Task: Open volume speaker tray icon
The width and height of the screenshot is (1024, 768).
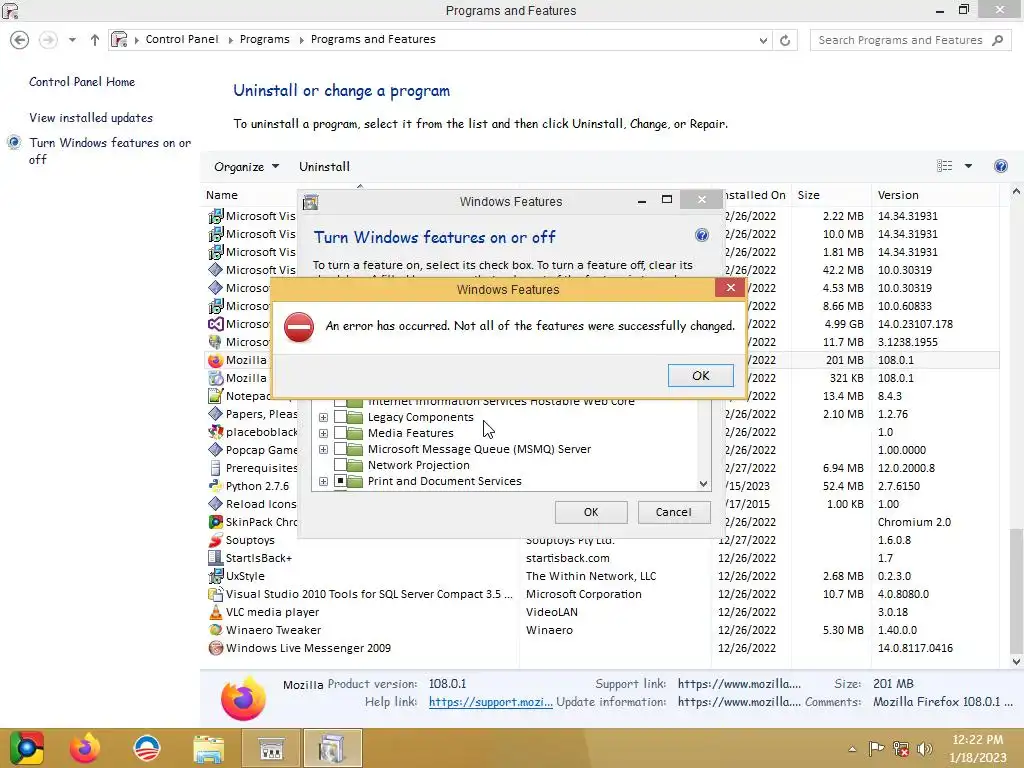Action: click(925, 749)
